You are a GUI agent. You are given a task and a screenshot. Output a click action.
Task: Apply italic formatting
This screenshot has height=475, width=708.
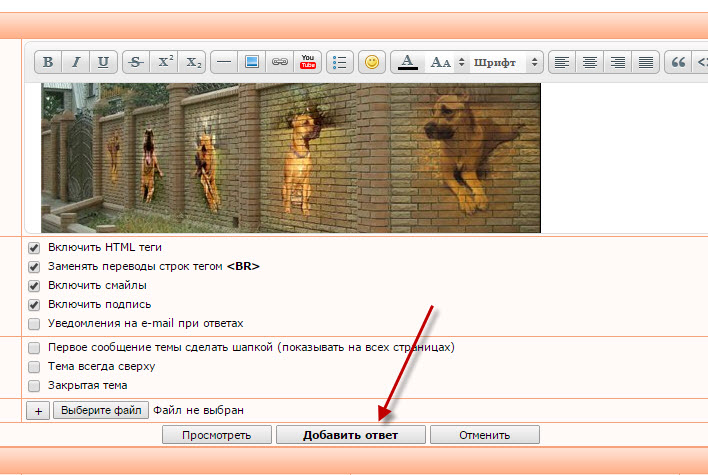[76, 62]
